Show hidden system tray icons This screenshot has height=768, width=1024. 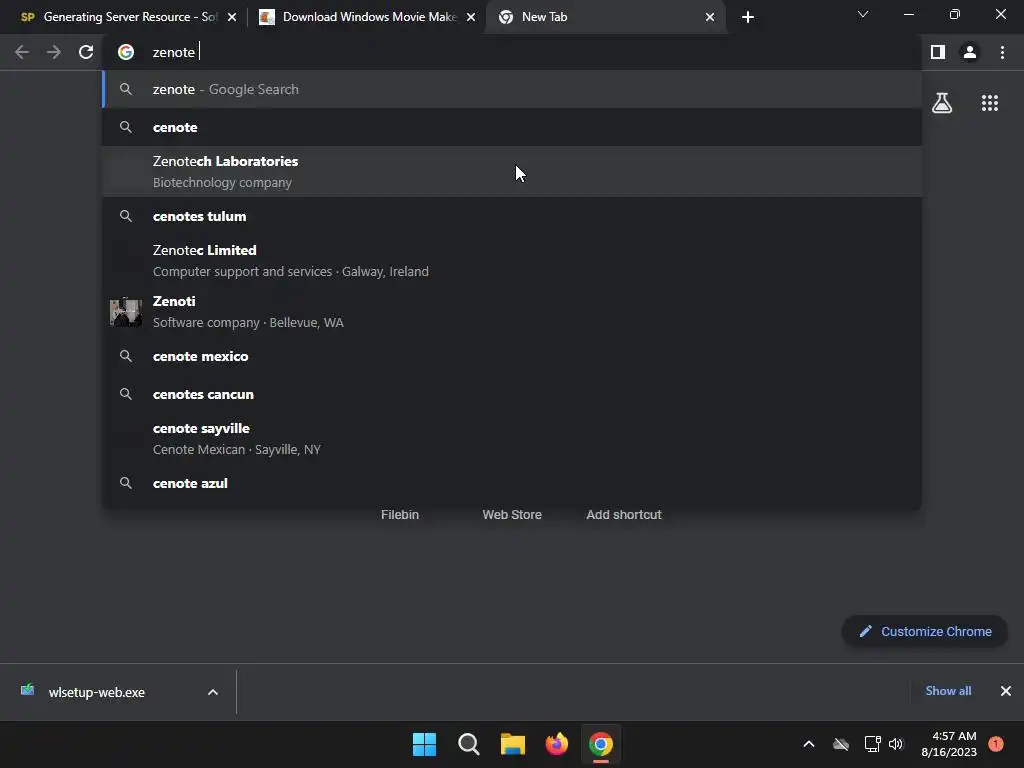click(808, 744)
